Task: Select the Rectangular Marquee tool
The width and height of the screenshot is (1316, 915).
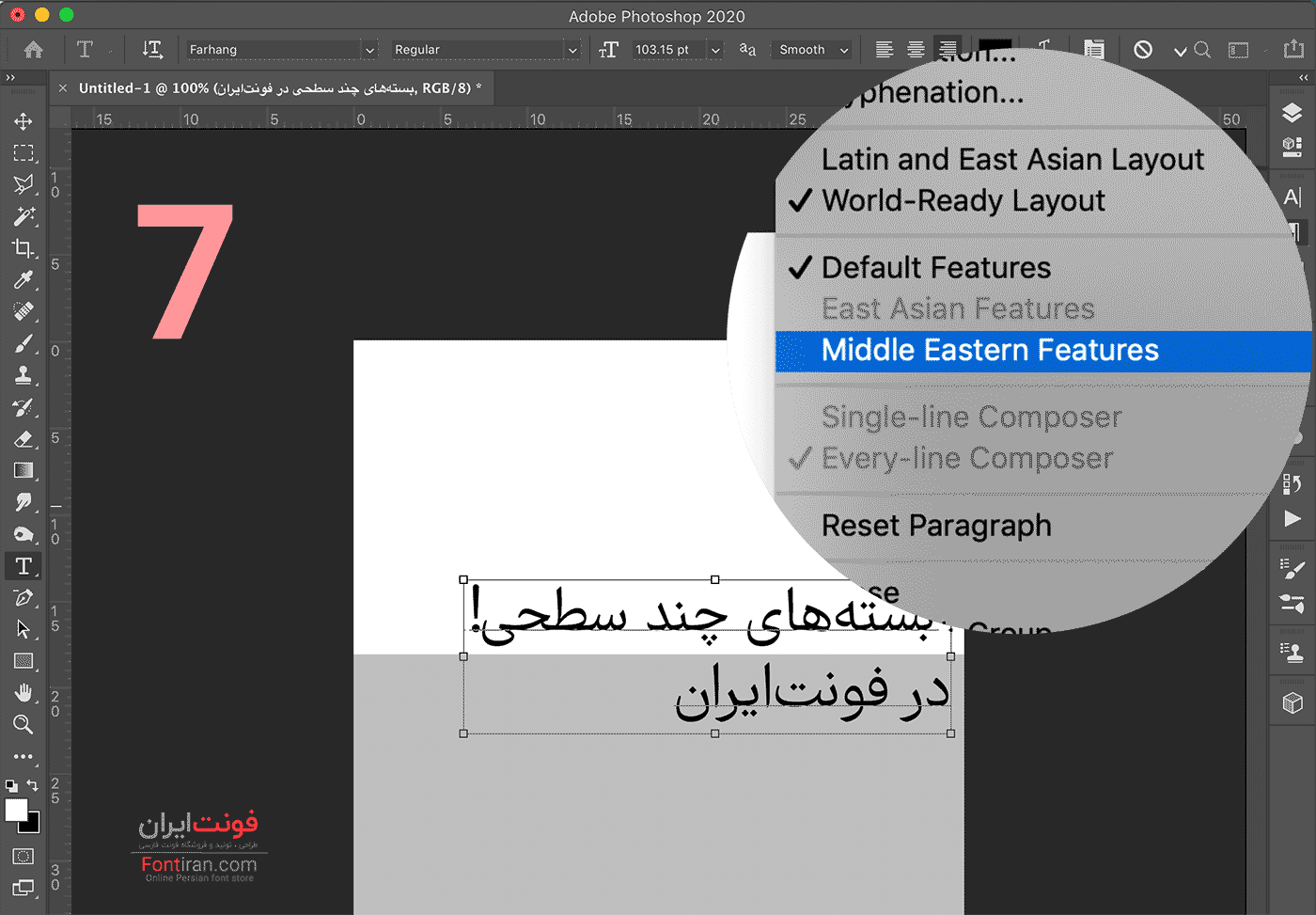Action: pyautogui.click(x=23, y=153)
